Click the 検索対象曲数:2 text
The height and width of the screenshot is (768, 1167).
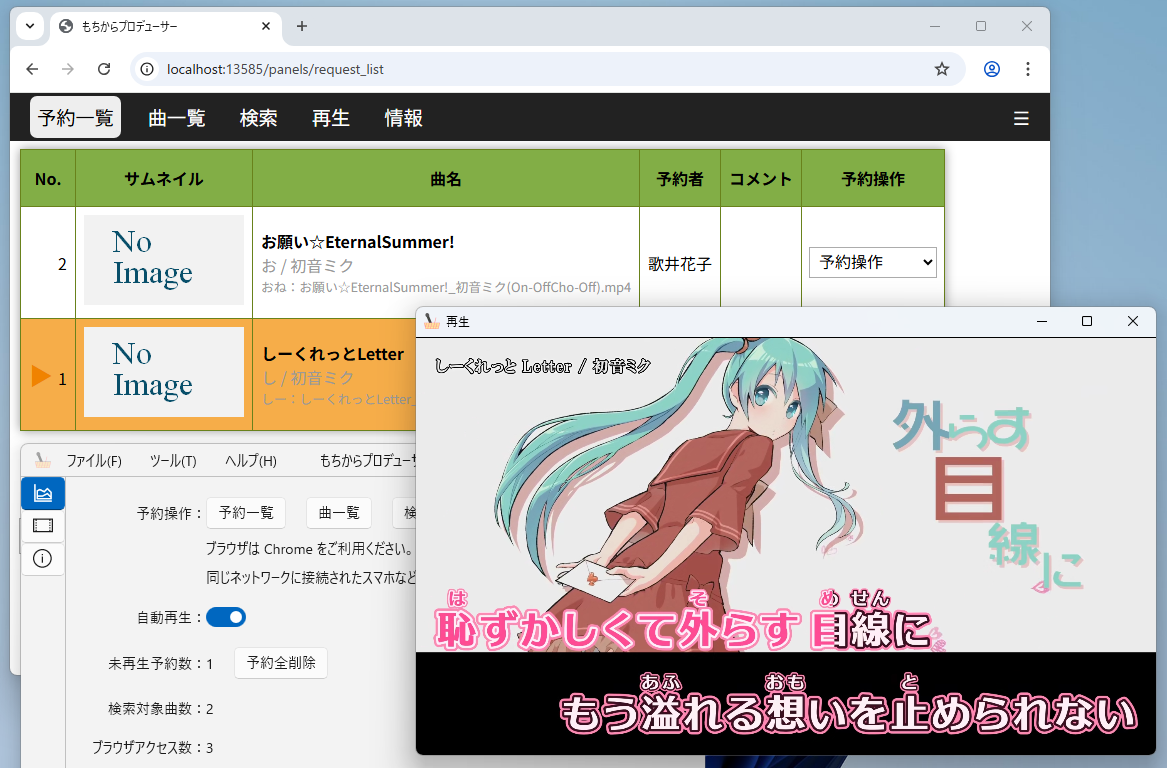(x=161, y=709)
